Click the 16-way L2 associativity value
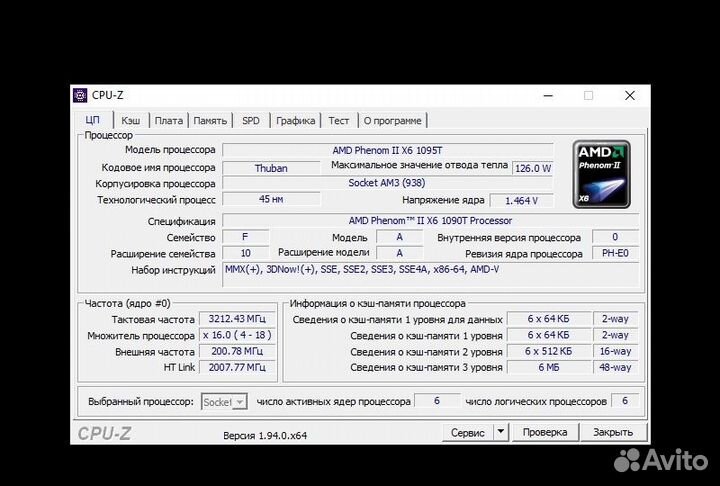The width and height of the screenshot is (720, 486). [x=616, y=351]
